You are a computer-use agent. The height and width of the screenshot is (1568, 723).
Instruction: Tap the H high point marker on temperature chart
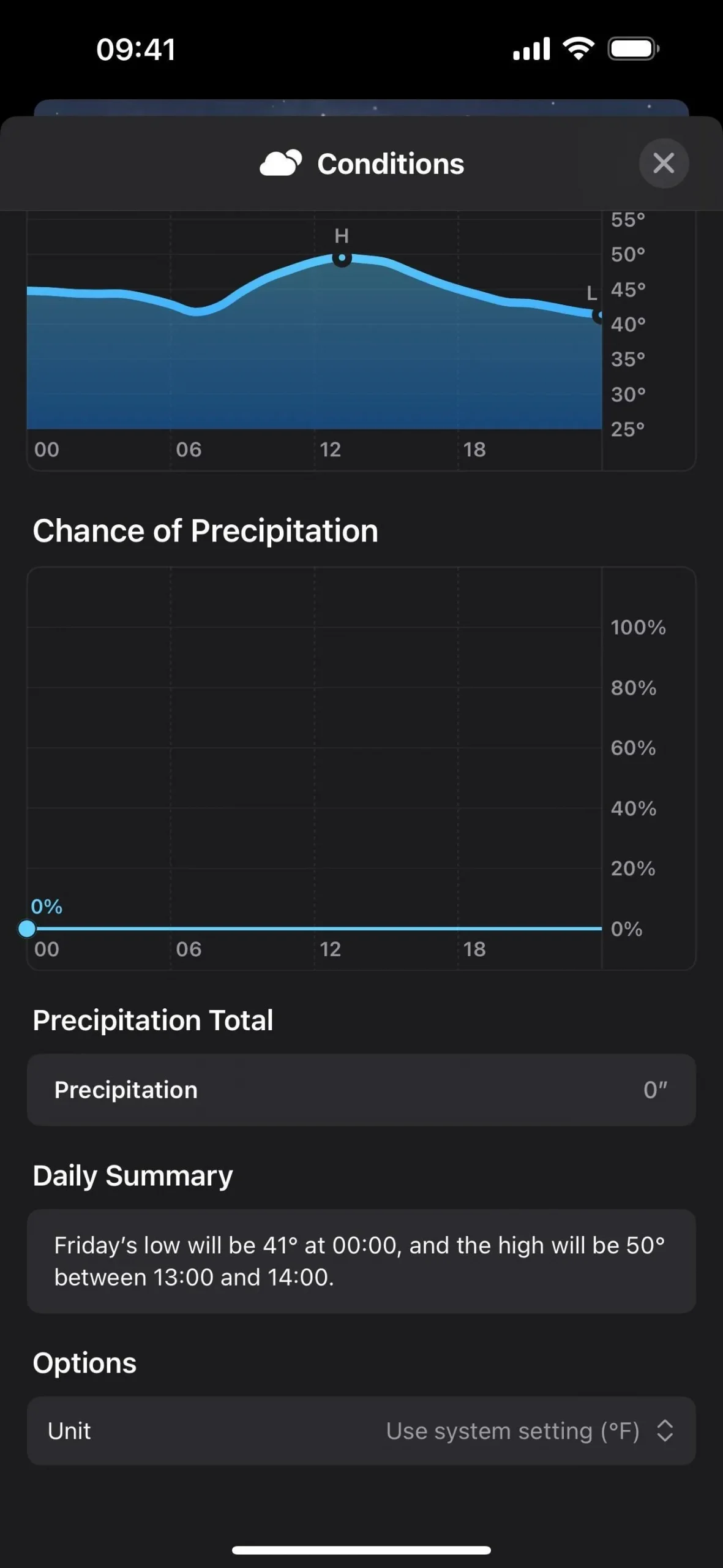(x=342, y=258)
